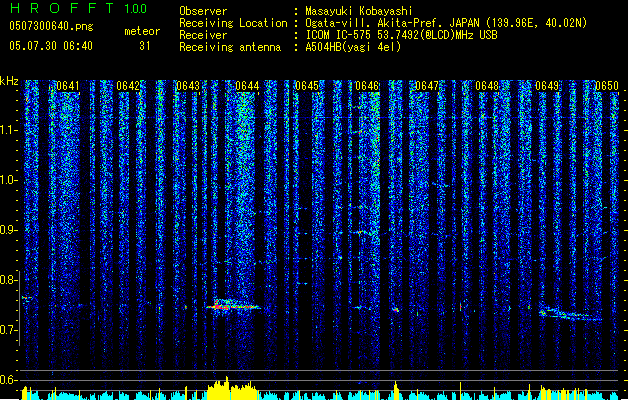Select the meteor count value 31
Image resolution: width=629 pixels, height=400 pixels.
tap(145, 46)
